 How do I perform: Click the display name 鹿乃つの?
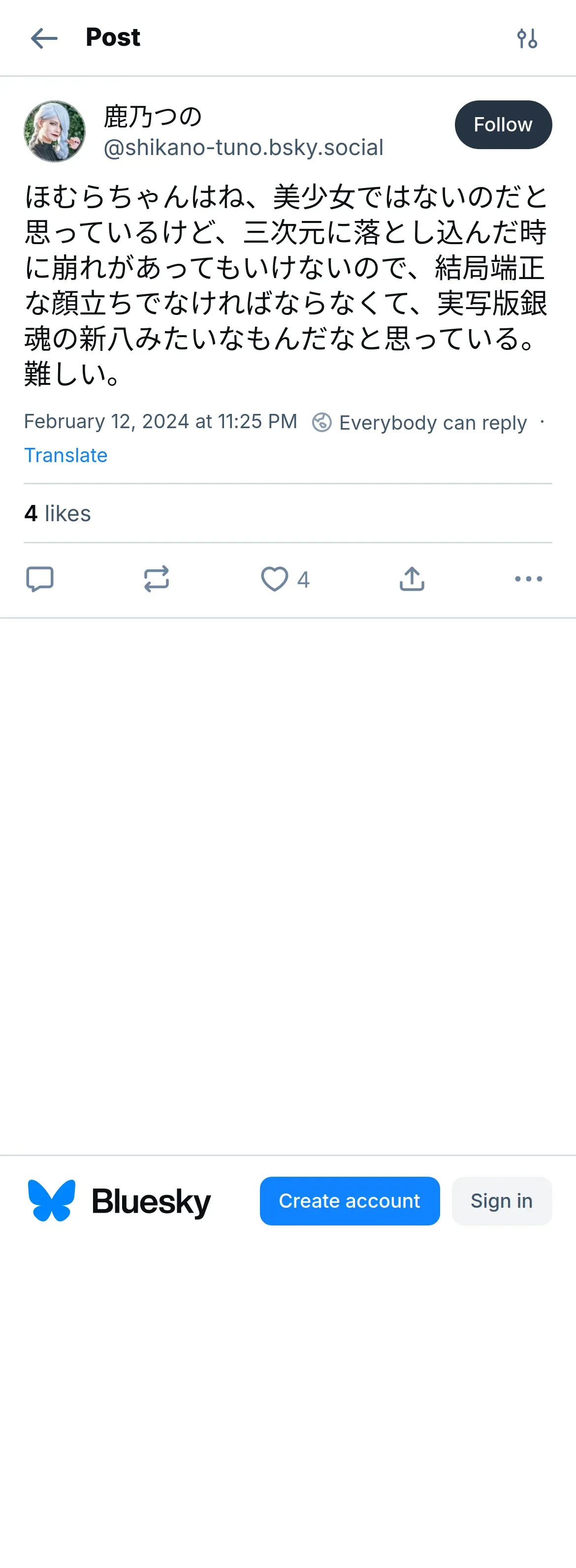(153, 116)
